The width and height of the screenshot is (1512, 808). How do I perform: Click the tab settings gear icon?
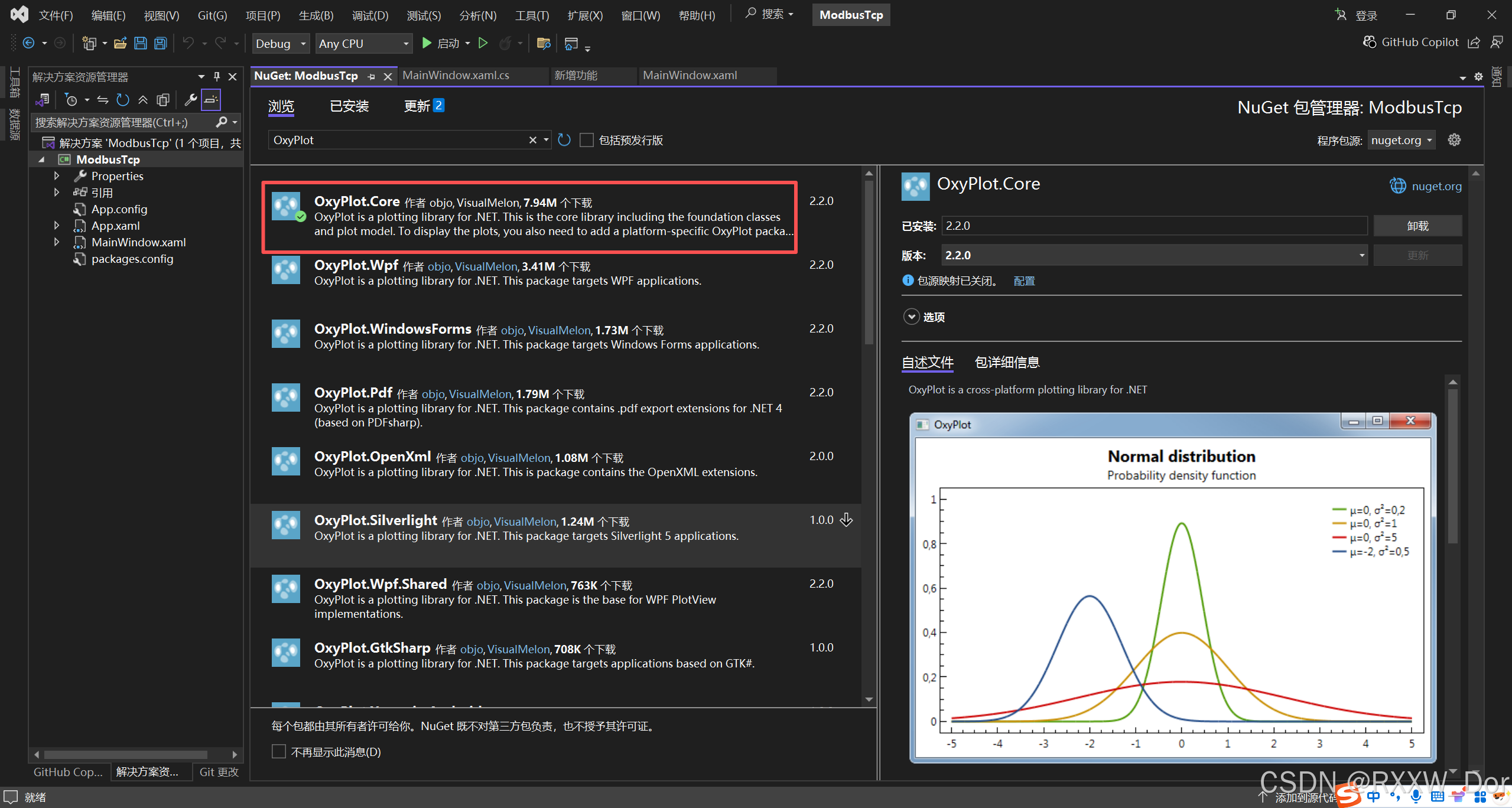pos(1478,77)
